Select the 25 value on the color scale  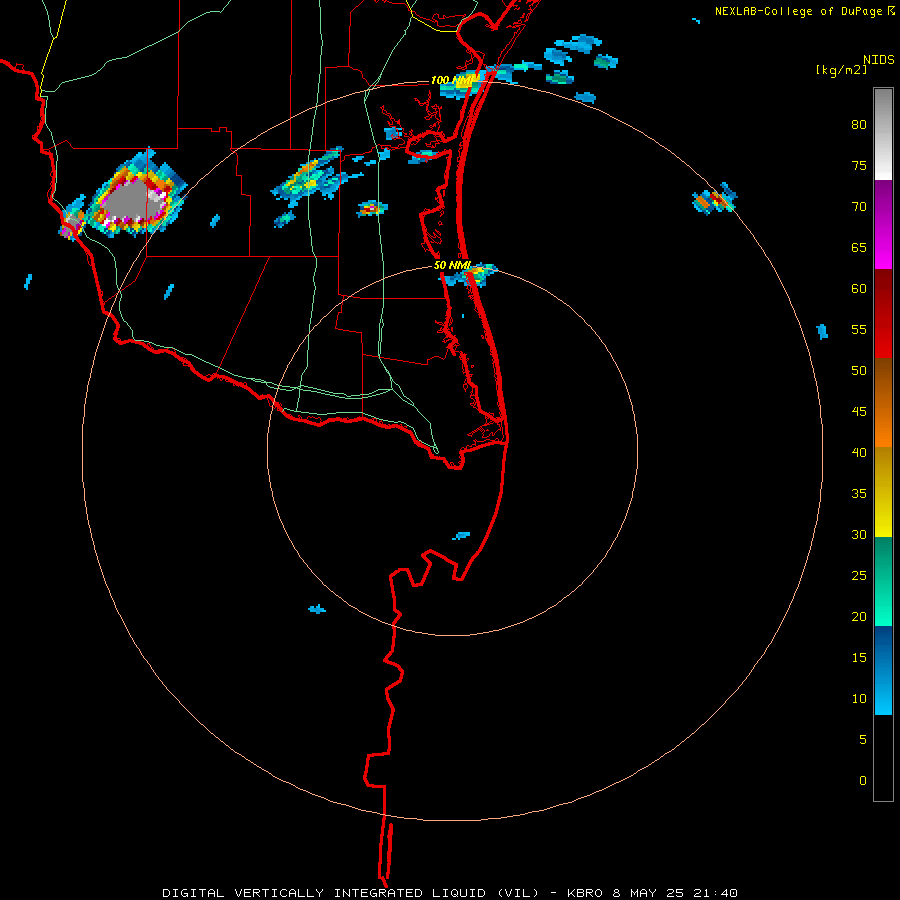click(859, 575)
